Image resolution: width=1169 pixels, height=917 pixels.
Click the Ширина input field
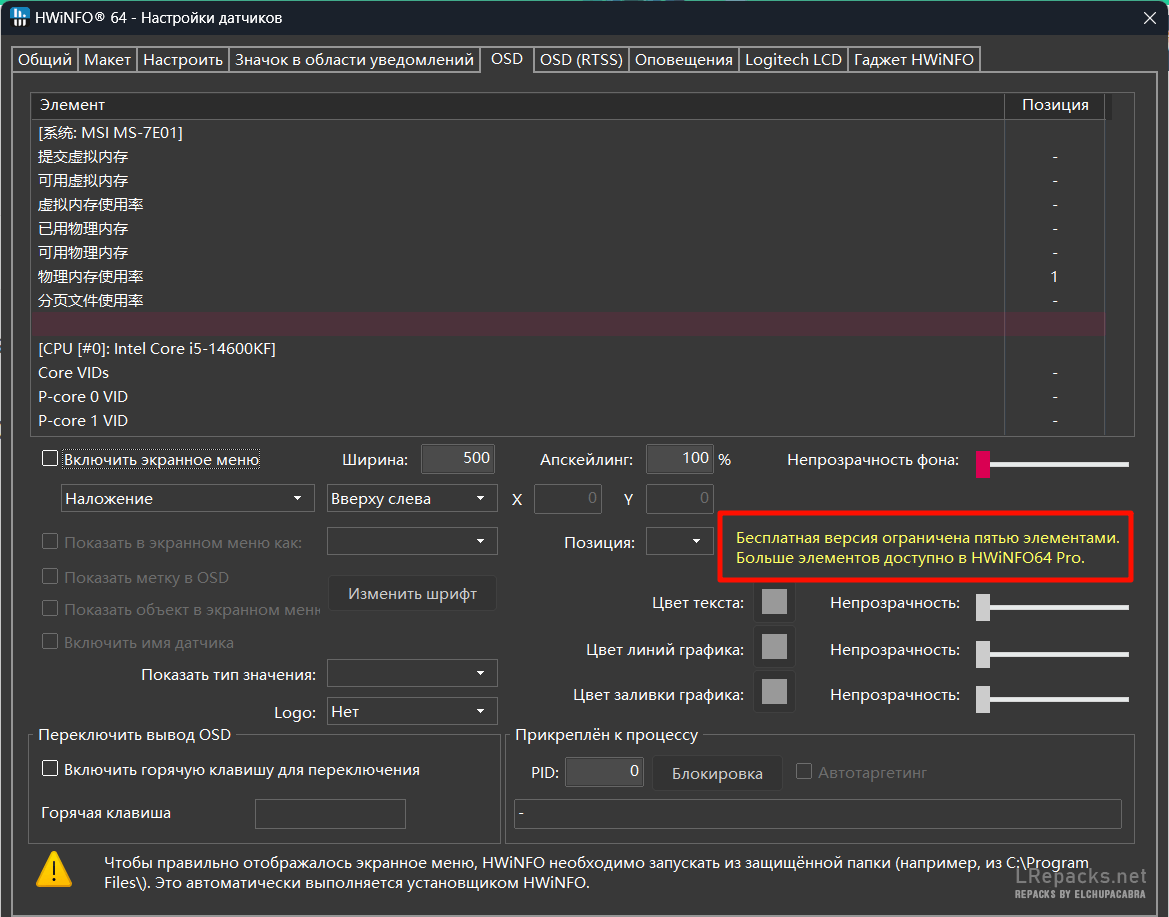coord(458,458)
